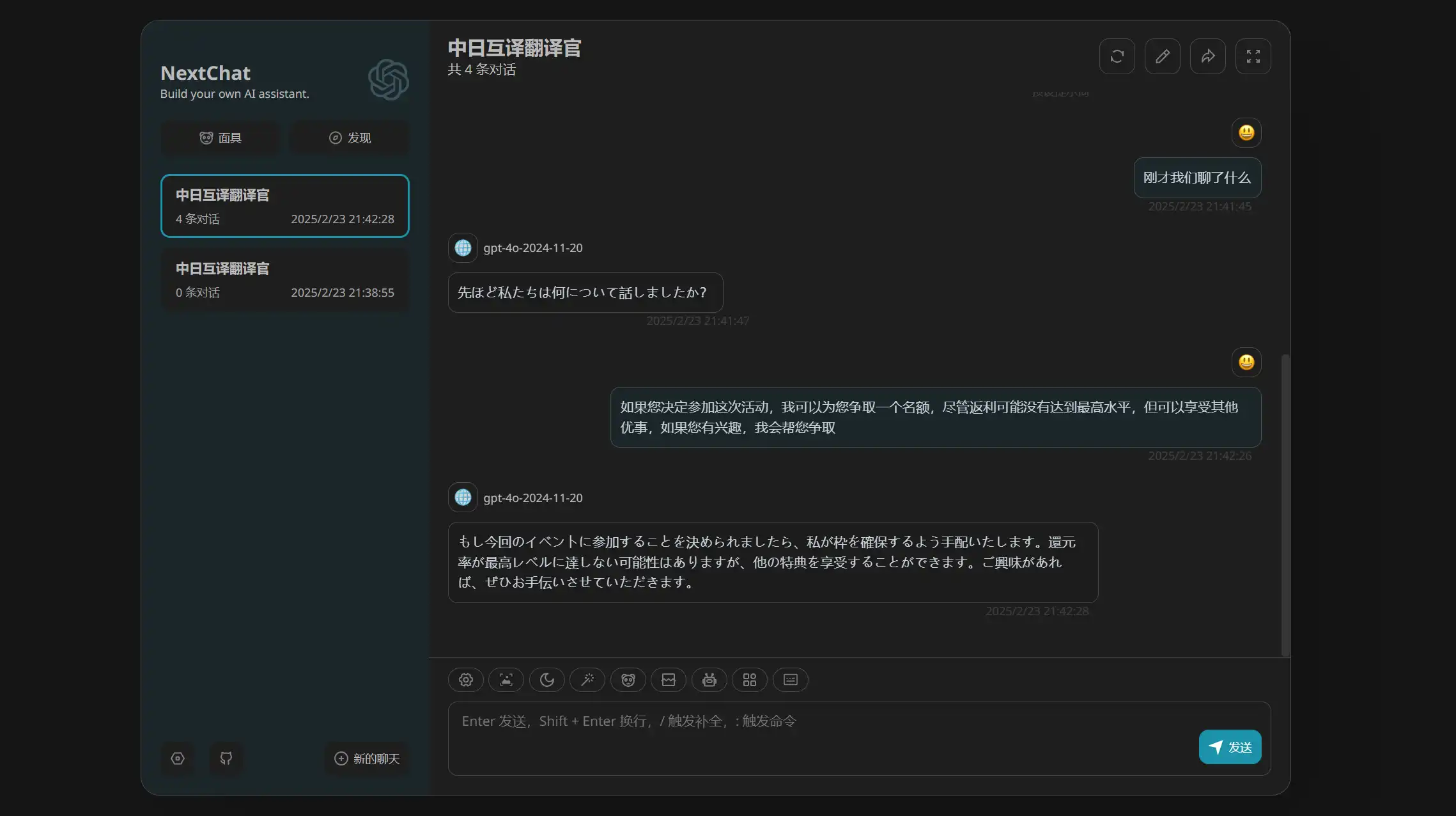Click the 面具 (Masks) button
This screenshot has height=816, width=1456.
point(220,137)
